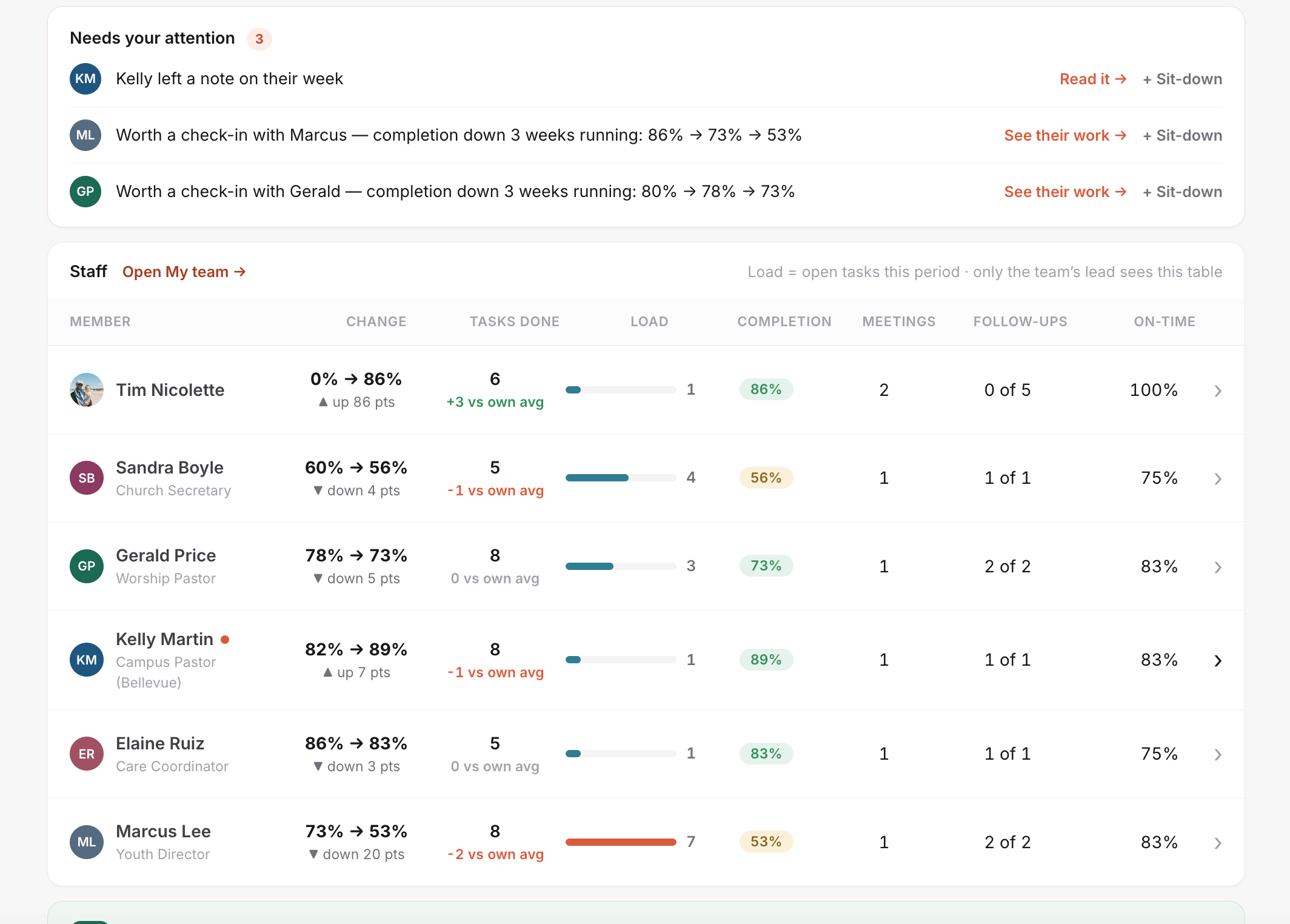The height and width of the screenshot is (924, 1290).
Task: Open Tim Nicolette's profile photo
Action: 87,390
